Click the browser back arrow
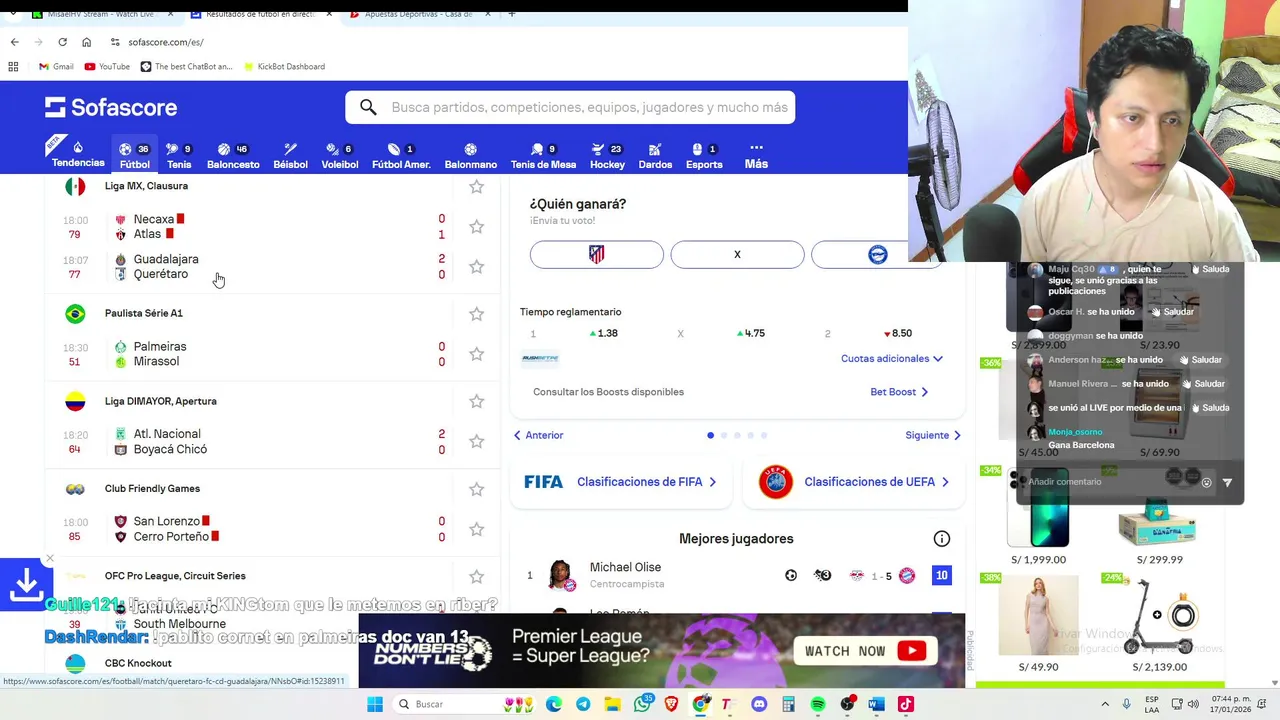1280x720 pixels. (x=14, y=42)
